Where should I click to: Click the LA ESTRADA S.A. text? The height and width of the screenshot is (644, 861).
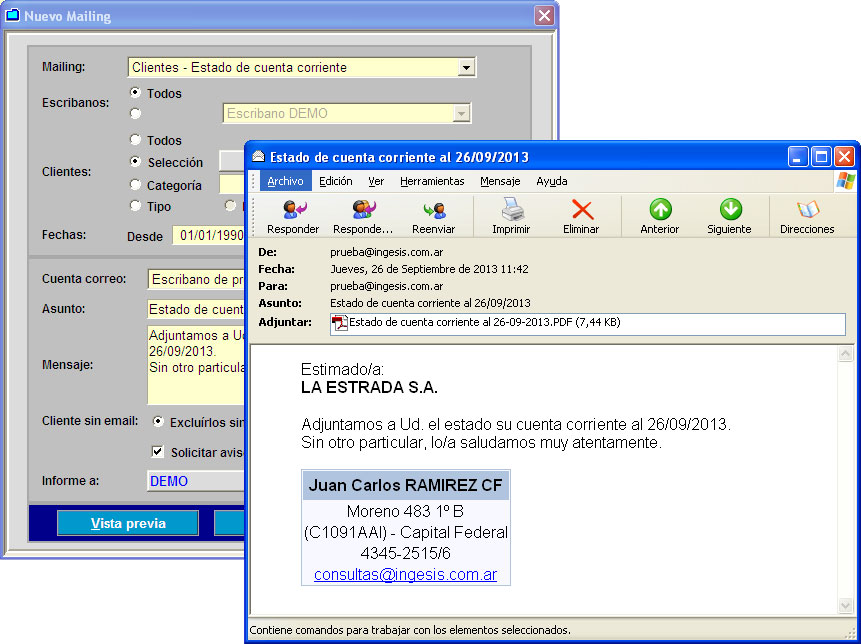pos(369,388)
